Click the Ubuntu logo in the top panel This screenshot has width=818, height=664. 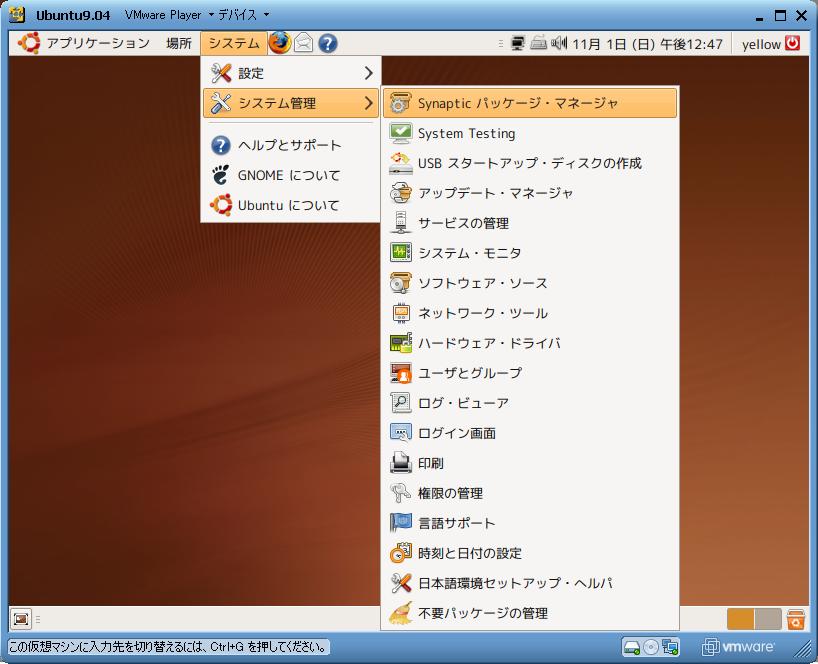[29, 43]
